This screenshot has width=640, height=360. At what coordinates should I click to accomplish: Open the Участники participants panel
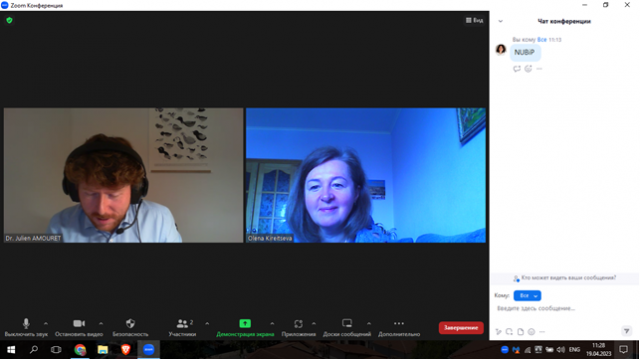click(182, 327)
